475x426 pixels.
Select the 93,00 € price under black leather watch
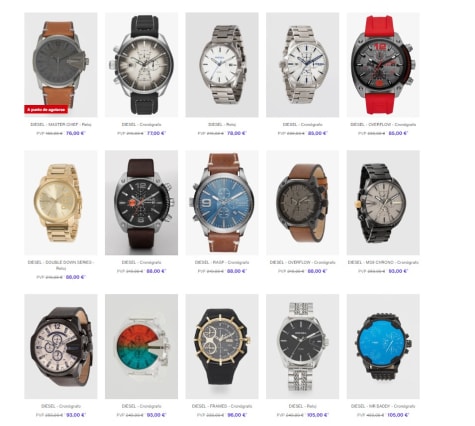(76, 415)
